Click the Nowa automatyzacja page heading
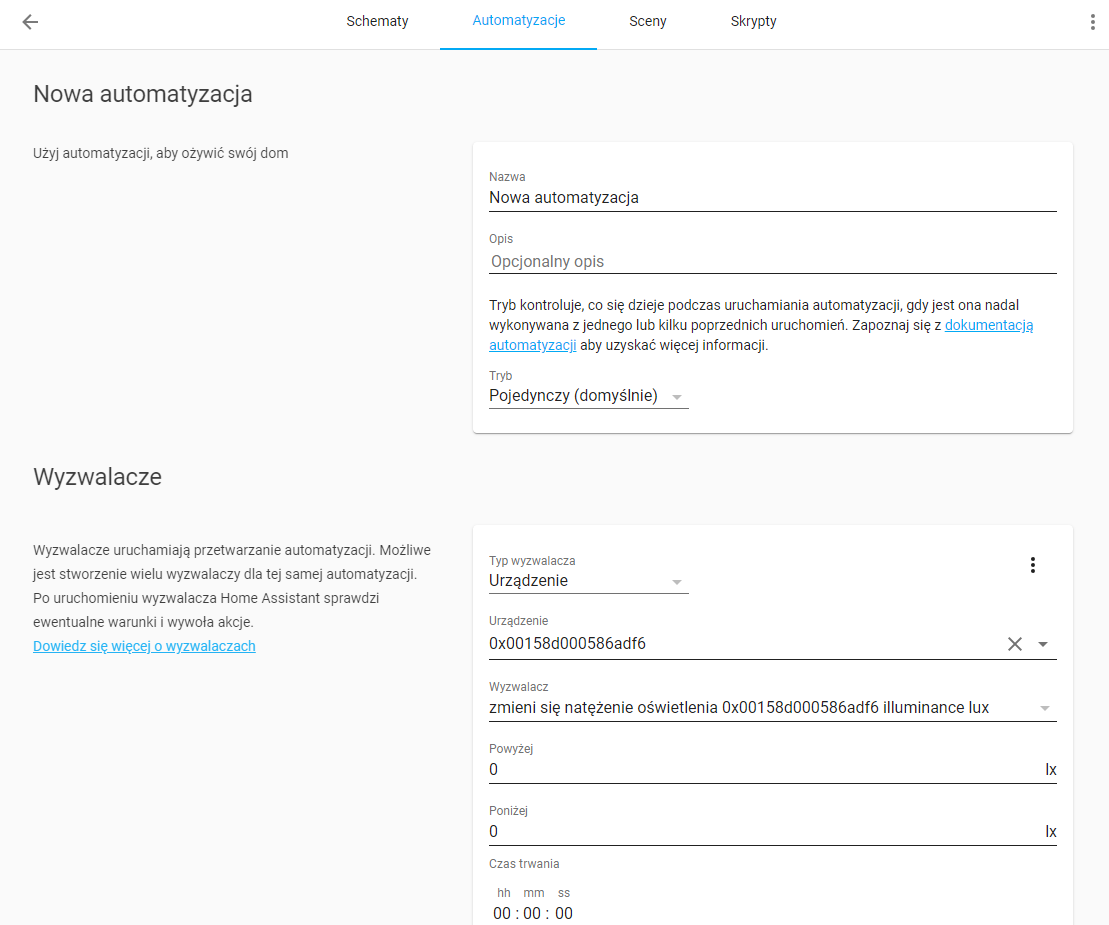This screenshot has height=925, width=1109. click(x=143, y=94)
